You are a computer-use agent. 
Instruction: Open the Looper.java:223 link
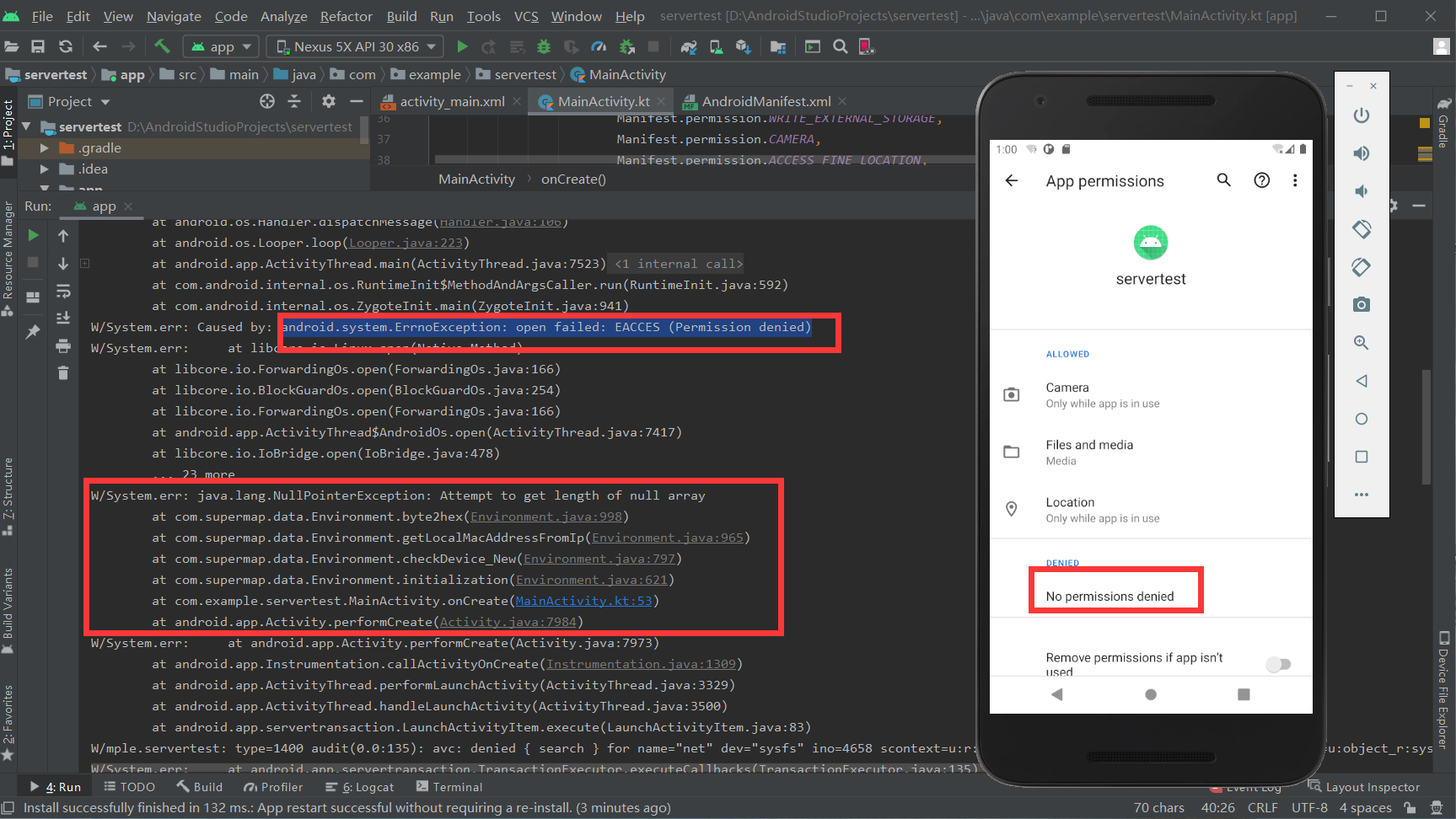coord(406,243)
